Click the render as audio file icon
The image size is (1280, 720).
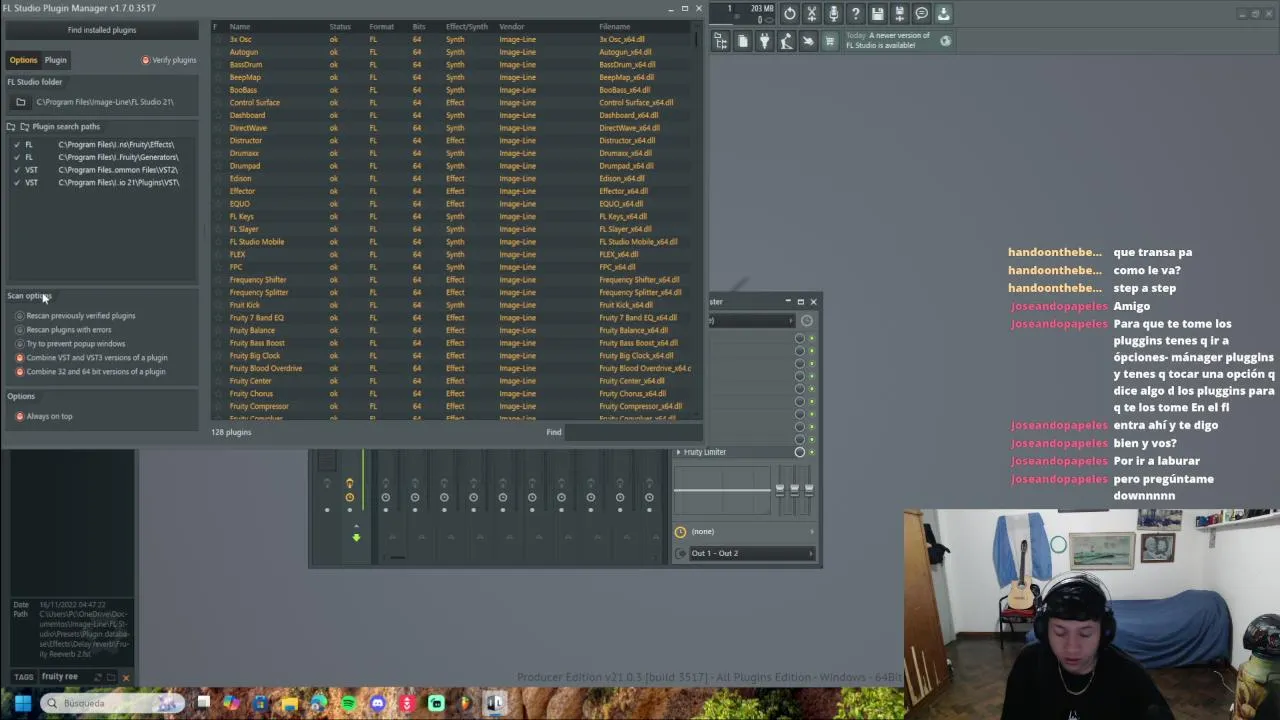click(x=900, y=14)
